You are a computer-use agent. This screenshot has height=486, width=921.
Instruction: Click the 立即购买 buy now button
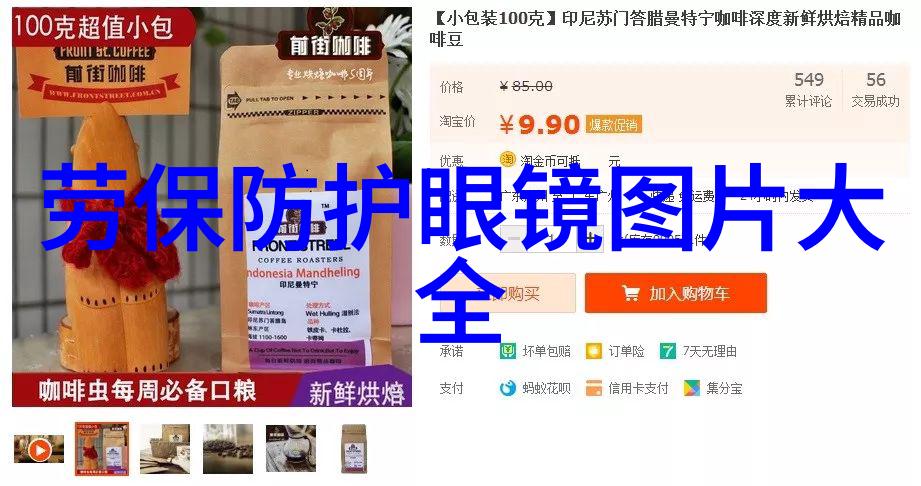click(508, 293)
